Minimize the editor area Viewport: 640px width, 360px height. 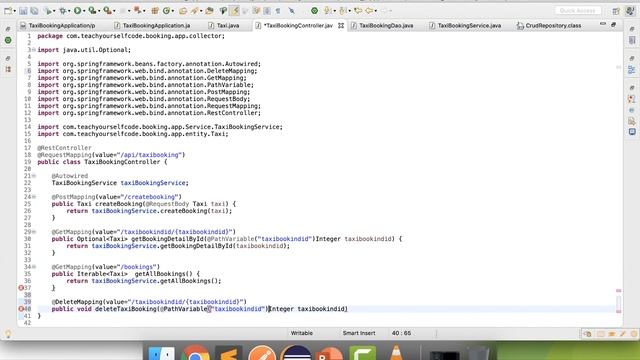click(603, 24)
